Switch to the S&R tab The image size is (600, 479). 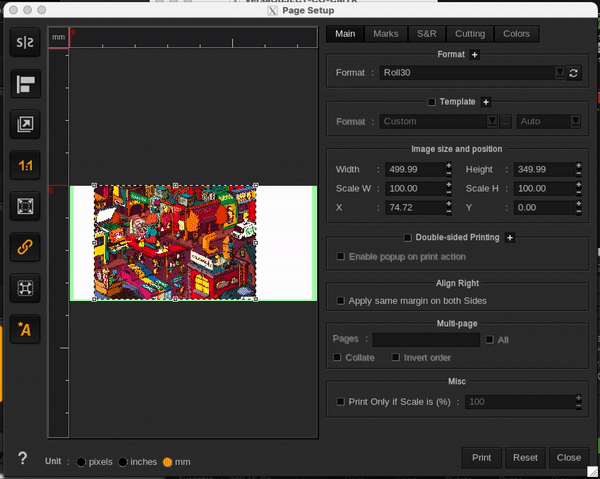pos(427,34)
